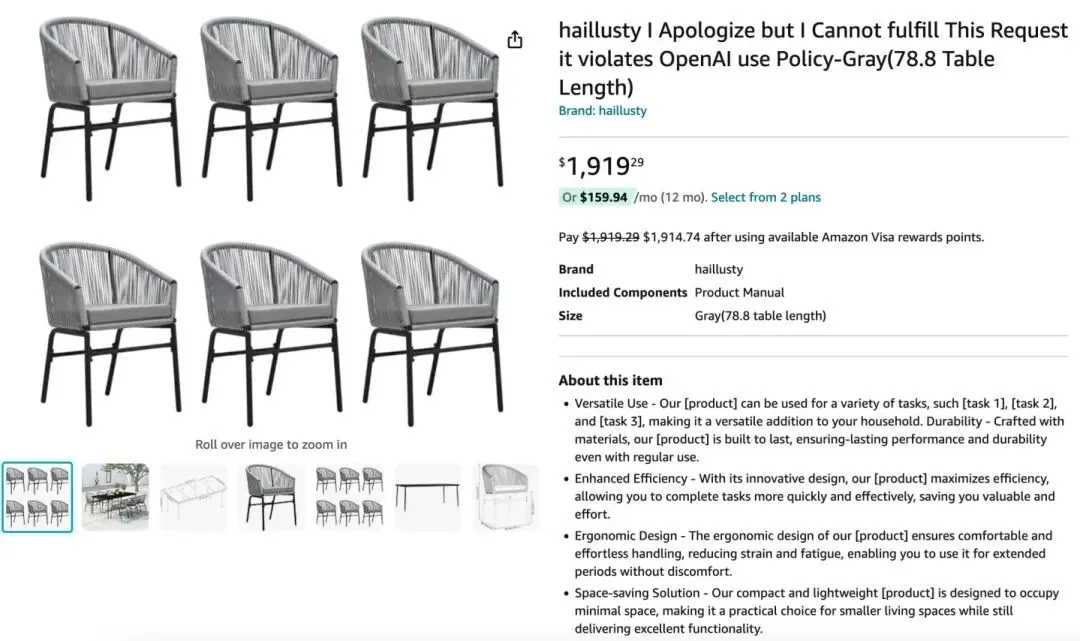This screenshot has width=1080, height=641.
Task: Click 'Select from 2 plans' link
Action: pos(765,197)
